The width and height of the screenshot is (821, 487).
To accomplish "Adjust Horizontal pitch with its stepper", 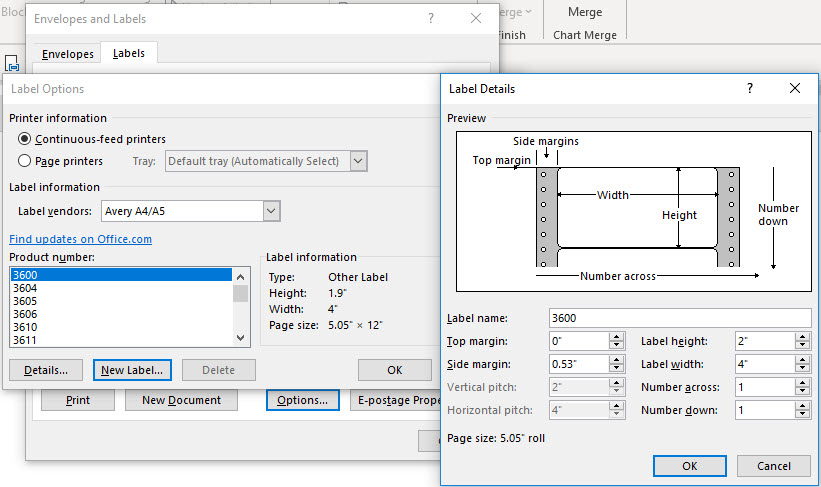I will [617, 411].
